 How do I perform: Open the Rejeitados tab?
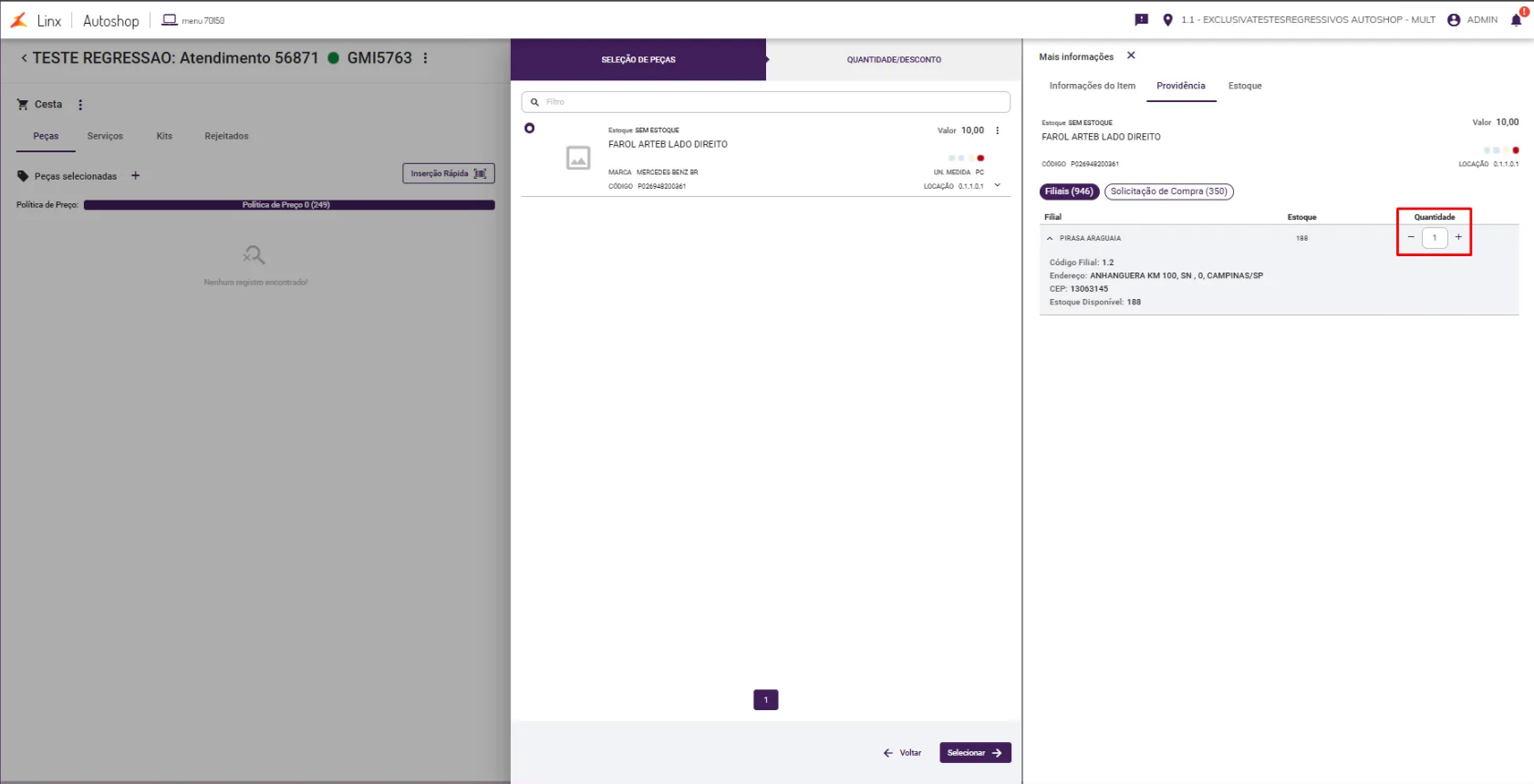click(226, 136)
